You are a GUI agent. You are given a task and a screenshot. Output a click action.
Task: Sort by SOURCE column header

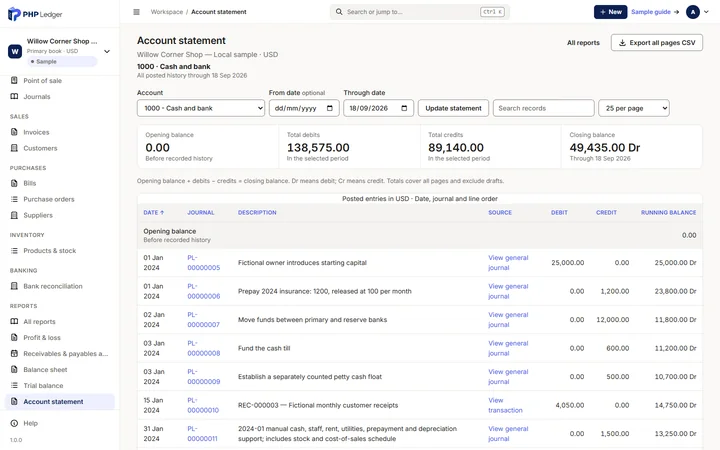500,212
